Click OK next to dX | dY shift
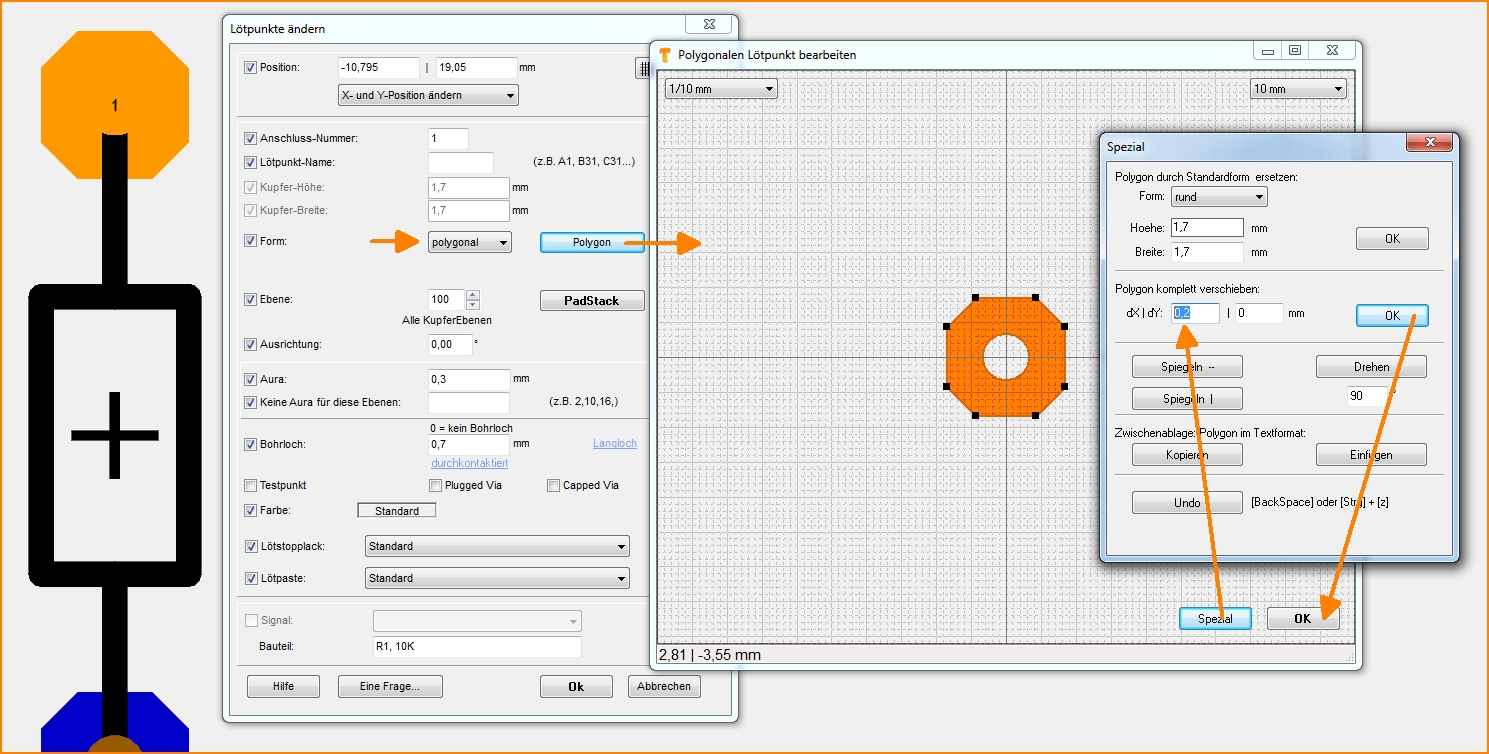This screenshot has height=754, width=1489. pos(1392,315)
